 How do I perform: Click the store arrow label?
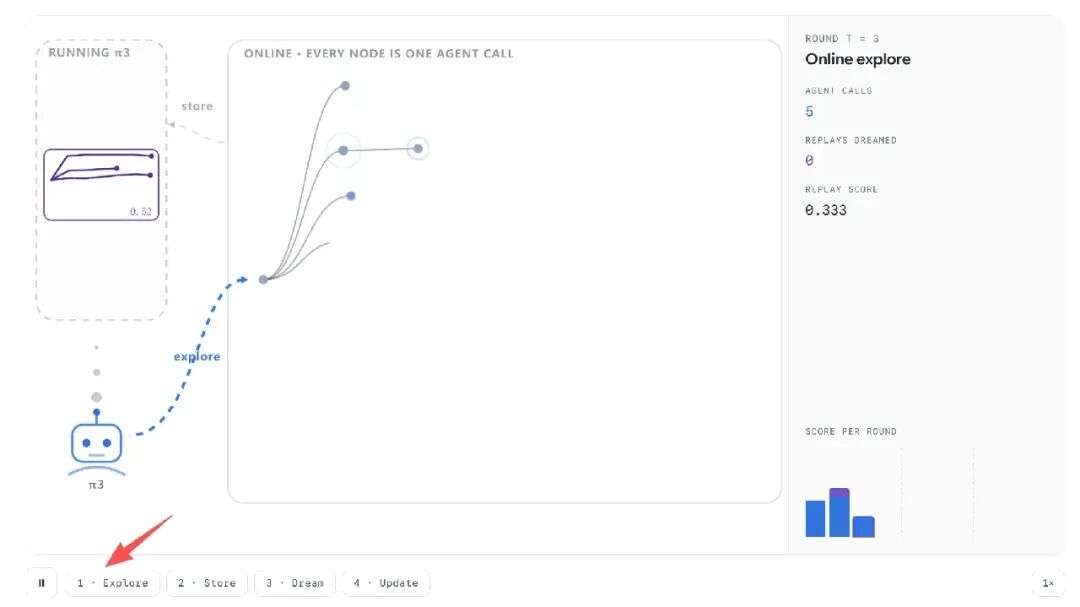click(x=197, y=106)
